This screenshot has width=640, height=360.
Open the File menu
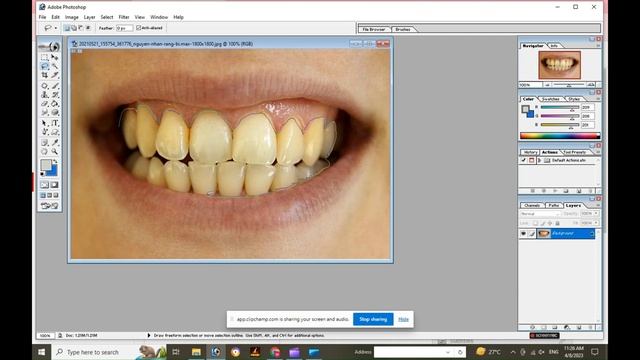click(x=42, y=17)
